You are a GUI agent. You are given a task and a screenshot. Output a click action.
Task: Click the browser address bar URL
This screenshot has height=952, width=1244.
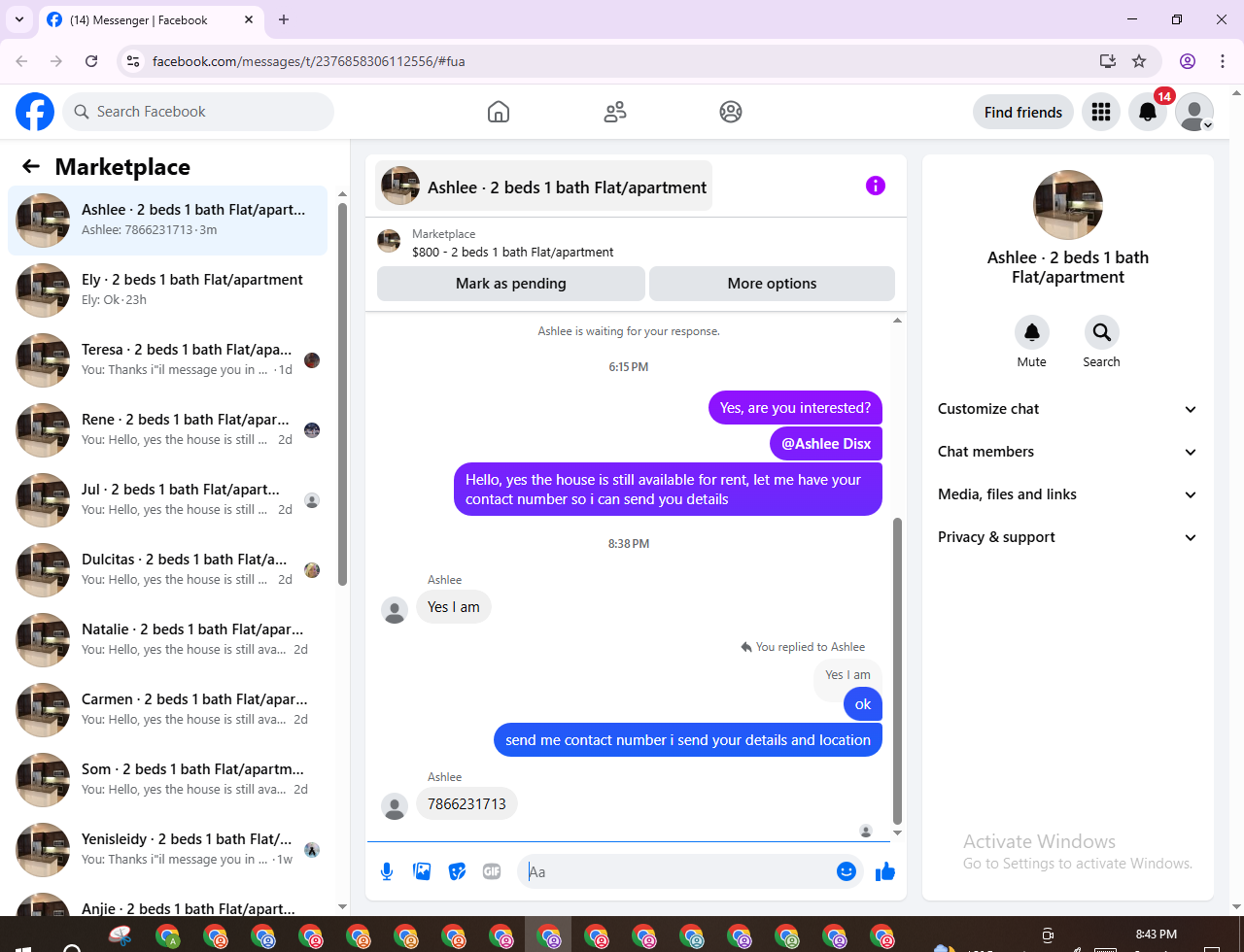pos(309,61)
